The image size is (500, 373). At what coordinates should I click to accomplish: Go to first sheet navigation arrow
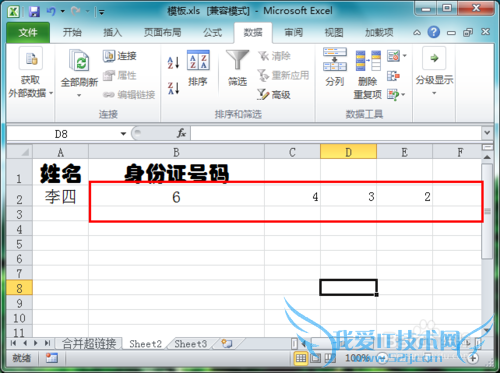[13, 343]
